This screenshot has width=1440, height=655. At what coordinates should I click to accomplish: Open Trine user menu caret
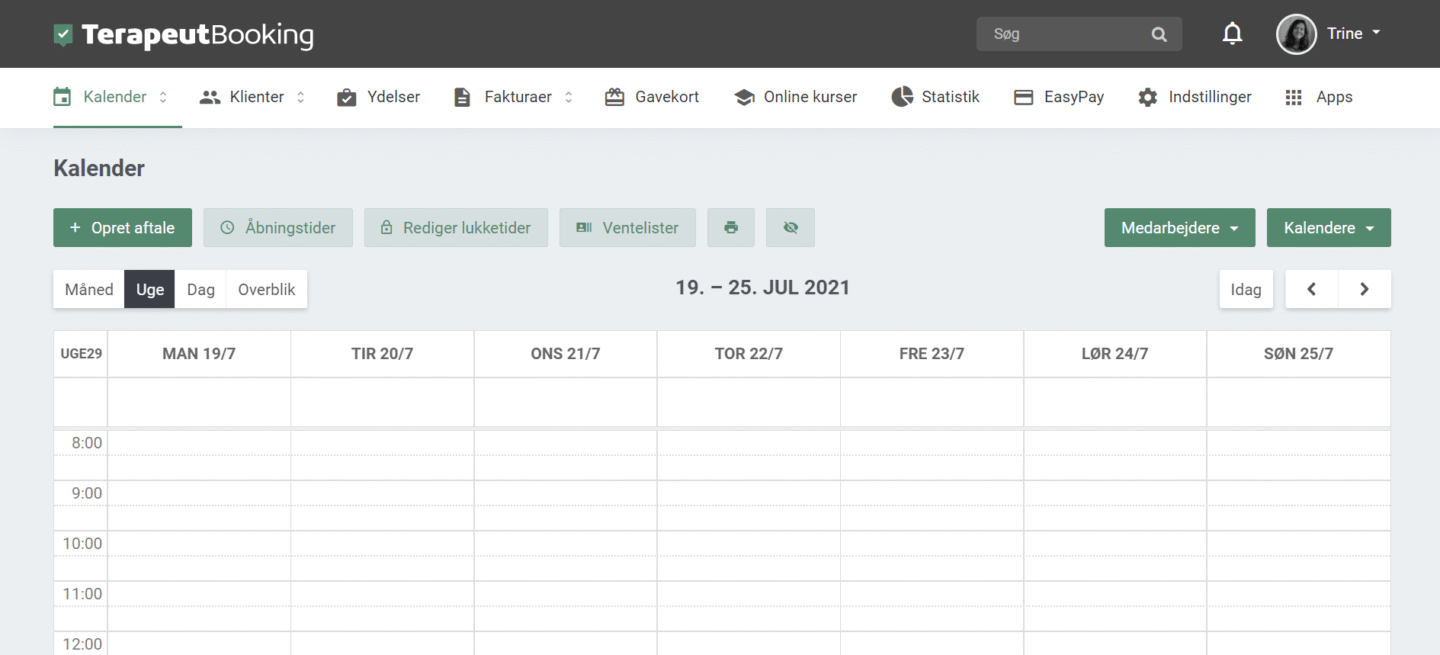pyautogui.click(x=1376, y=33)
